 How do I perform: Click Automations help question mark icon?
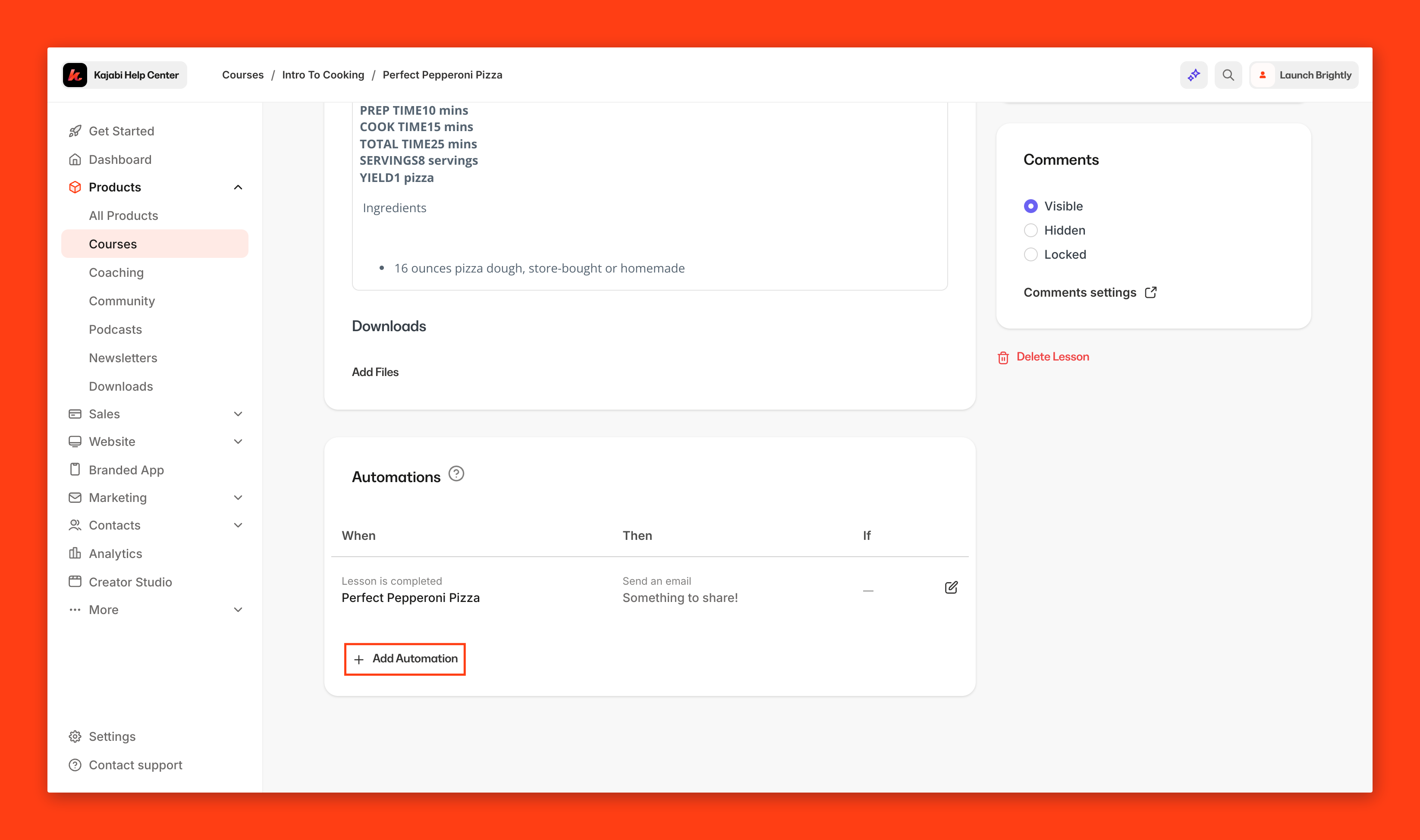click(456, 474)
